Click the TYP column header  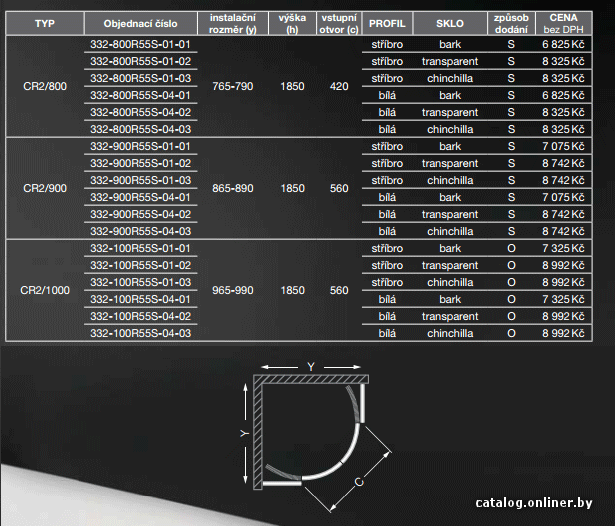click(45, 24)
